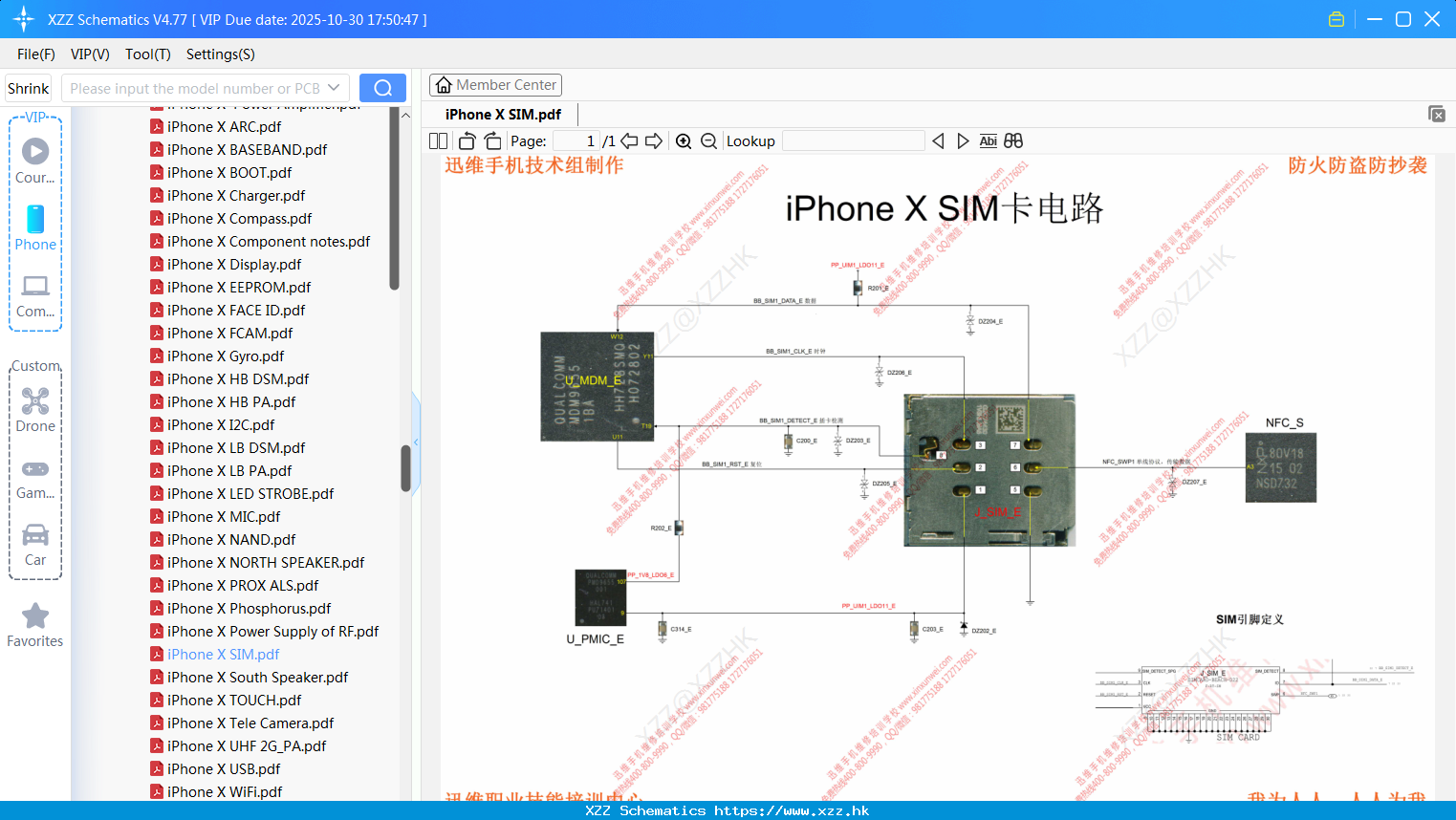Collapse the file list panel handle
This screenshot has height=820, width=1456.
(x=416, y=442)
